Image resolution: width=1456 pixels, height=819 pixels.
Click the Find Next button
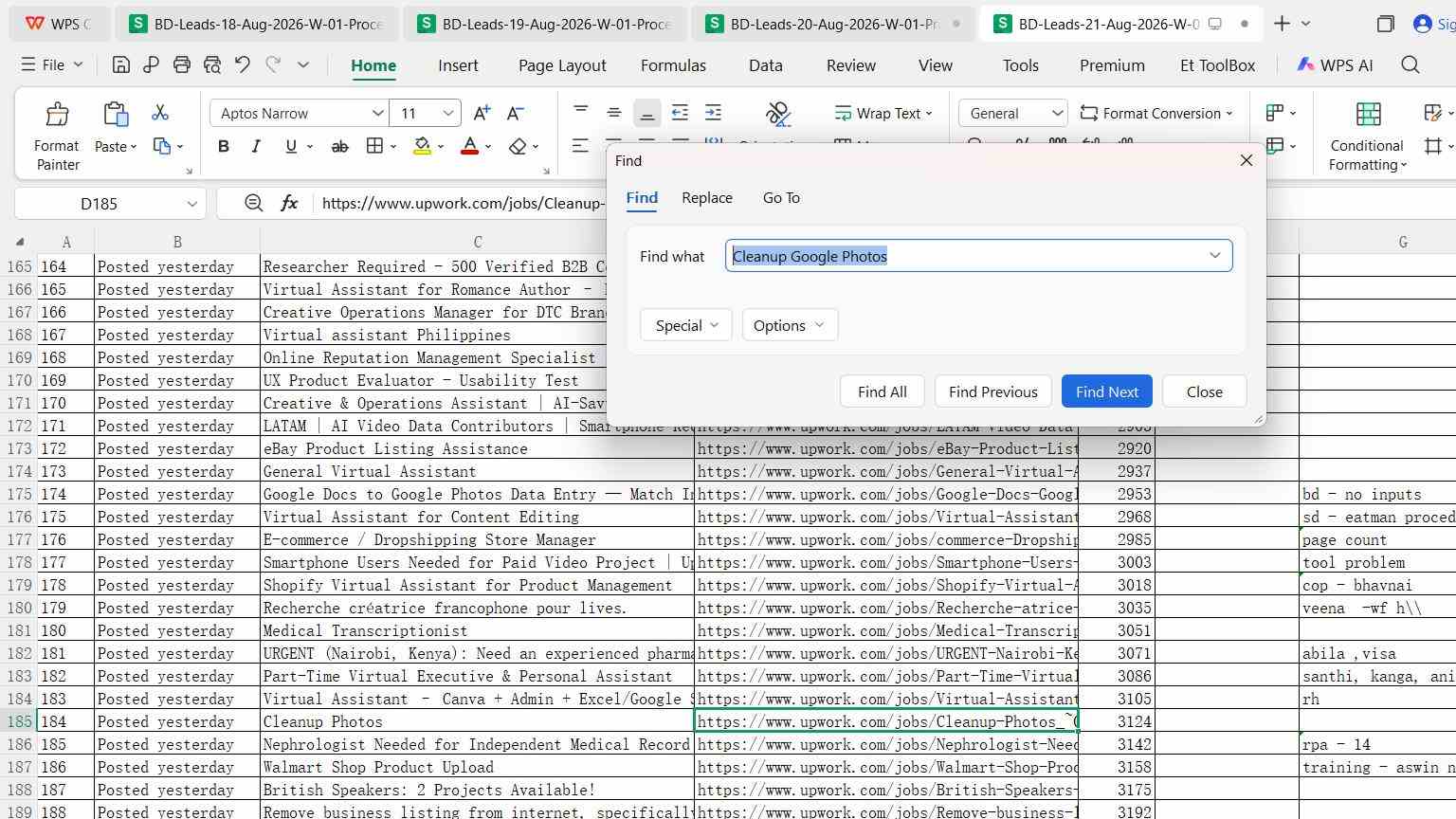[x=1107, y=391]
